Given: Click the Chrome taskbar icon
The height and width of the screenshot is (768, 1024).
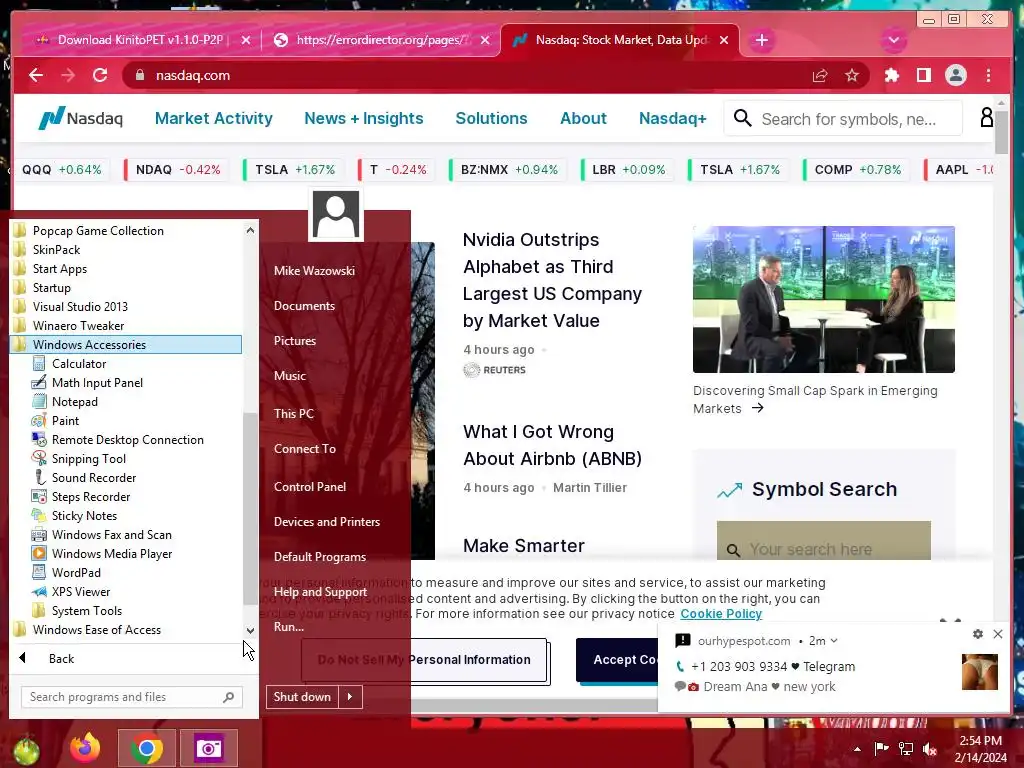Looking at the screenshot, I should coord(147,748).
